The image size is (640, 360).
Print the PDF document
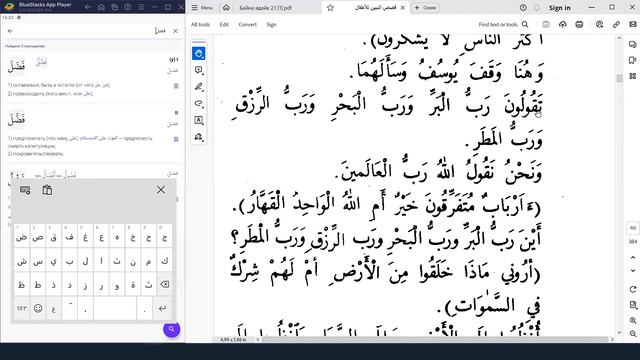coord(579,24)
